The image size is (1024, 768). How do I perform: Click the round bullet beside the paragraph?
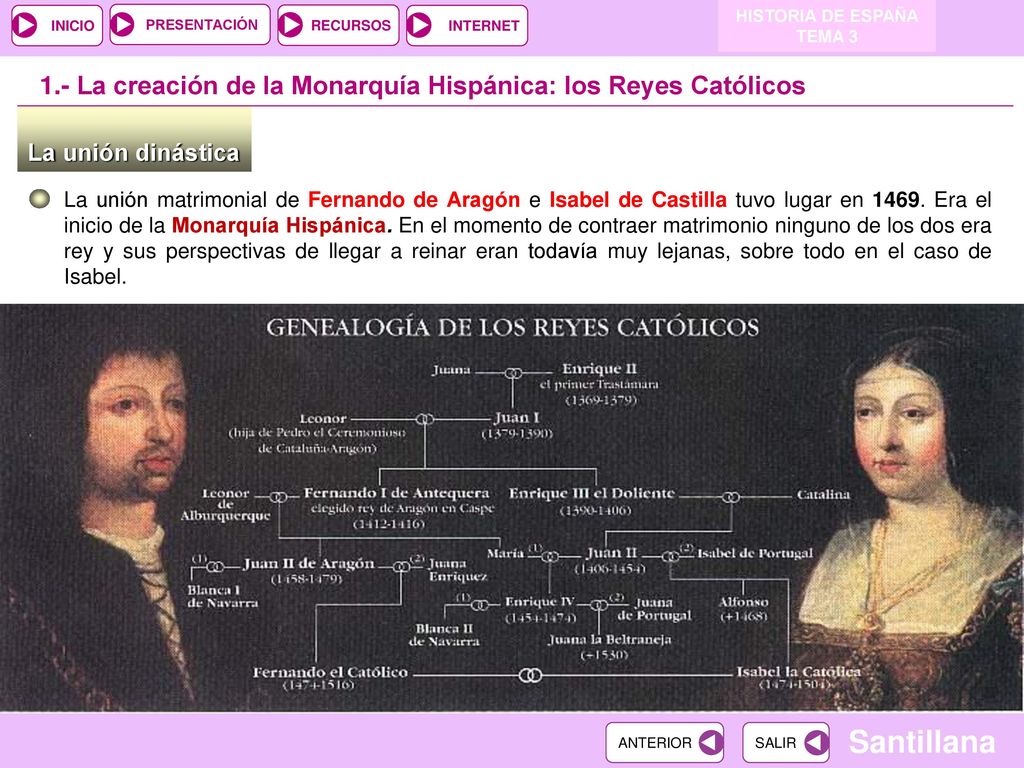[x=40, y=199]
